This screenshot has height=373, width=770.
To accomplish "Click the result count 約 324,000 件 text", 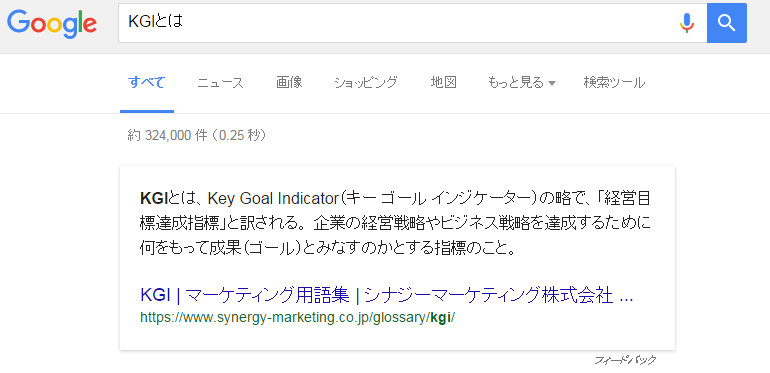I will coord(197,135).
